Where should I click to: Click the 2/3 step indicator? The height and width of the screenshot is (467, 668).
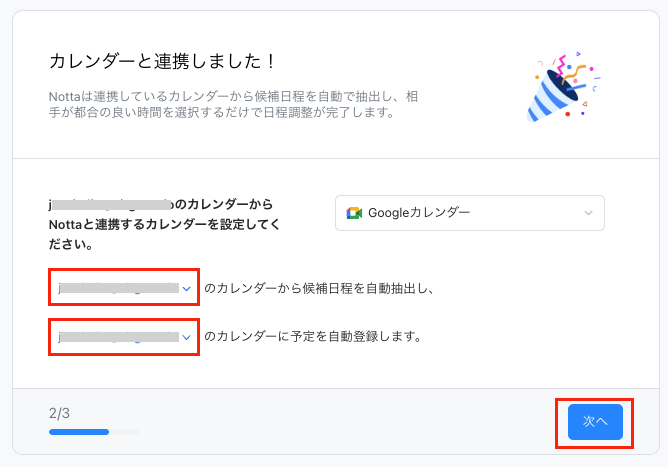click(59, 413)
